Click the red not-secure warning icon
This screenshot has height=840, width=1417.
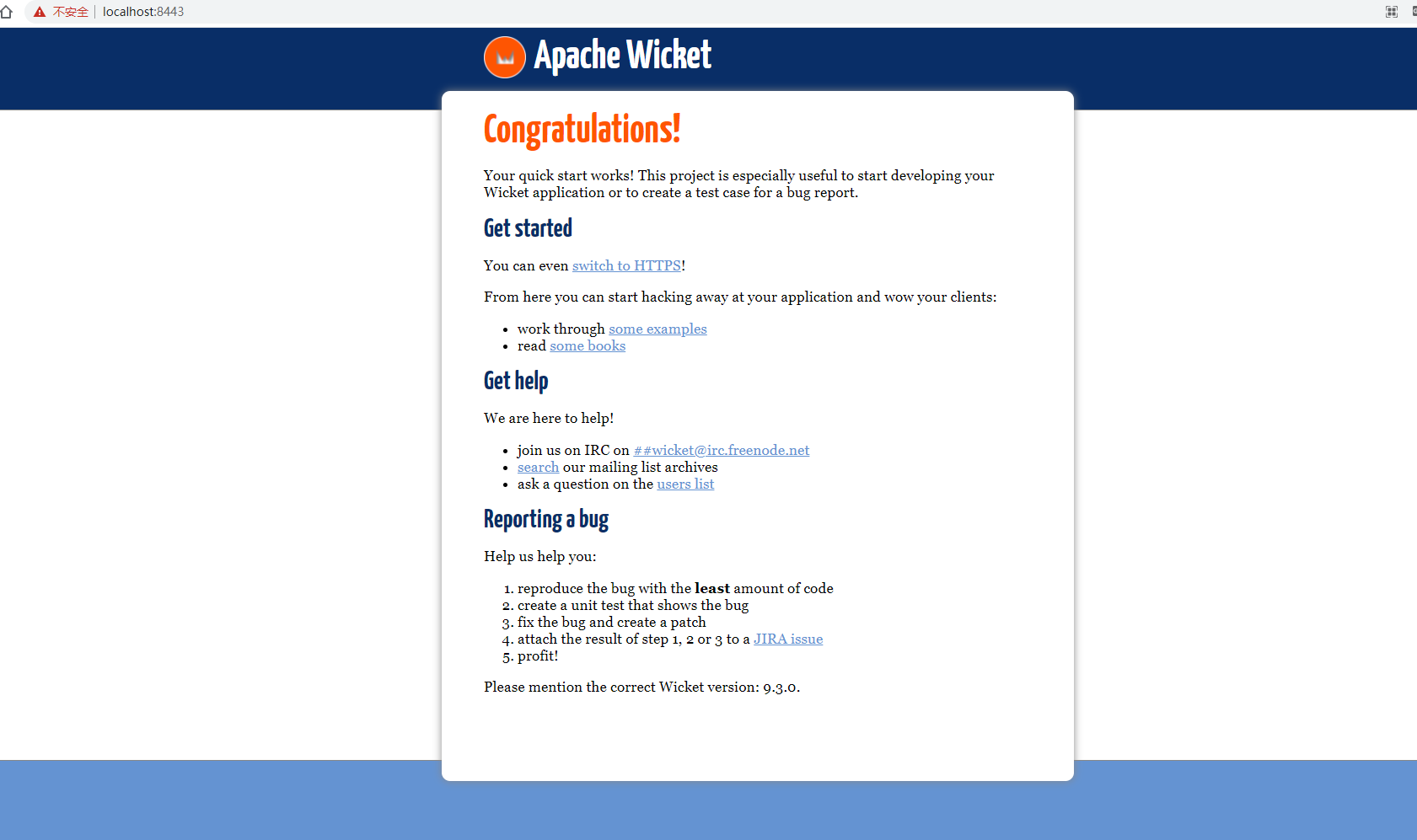point(40,12)
